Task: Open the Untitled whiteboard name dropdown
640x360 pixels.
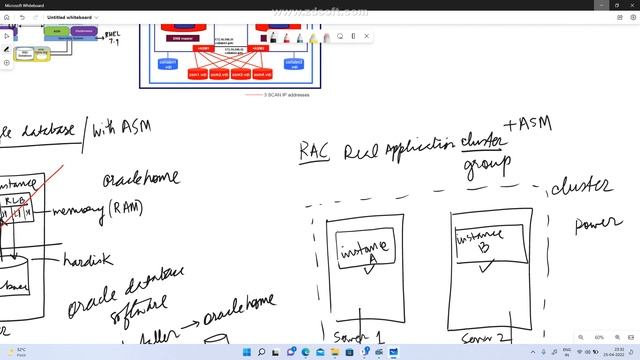Action: click(73, 18)
